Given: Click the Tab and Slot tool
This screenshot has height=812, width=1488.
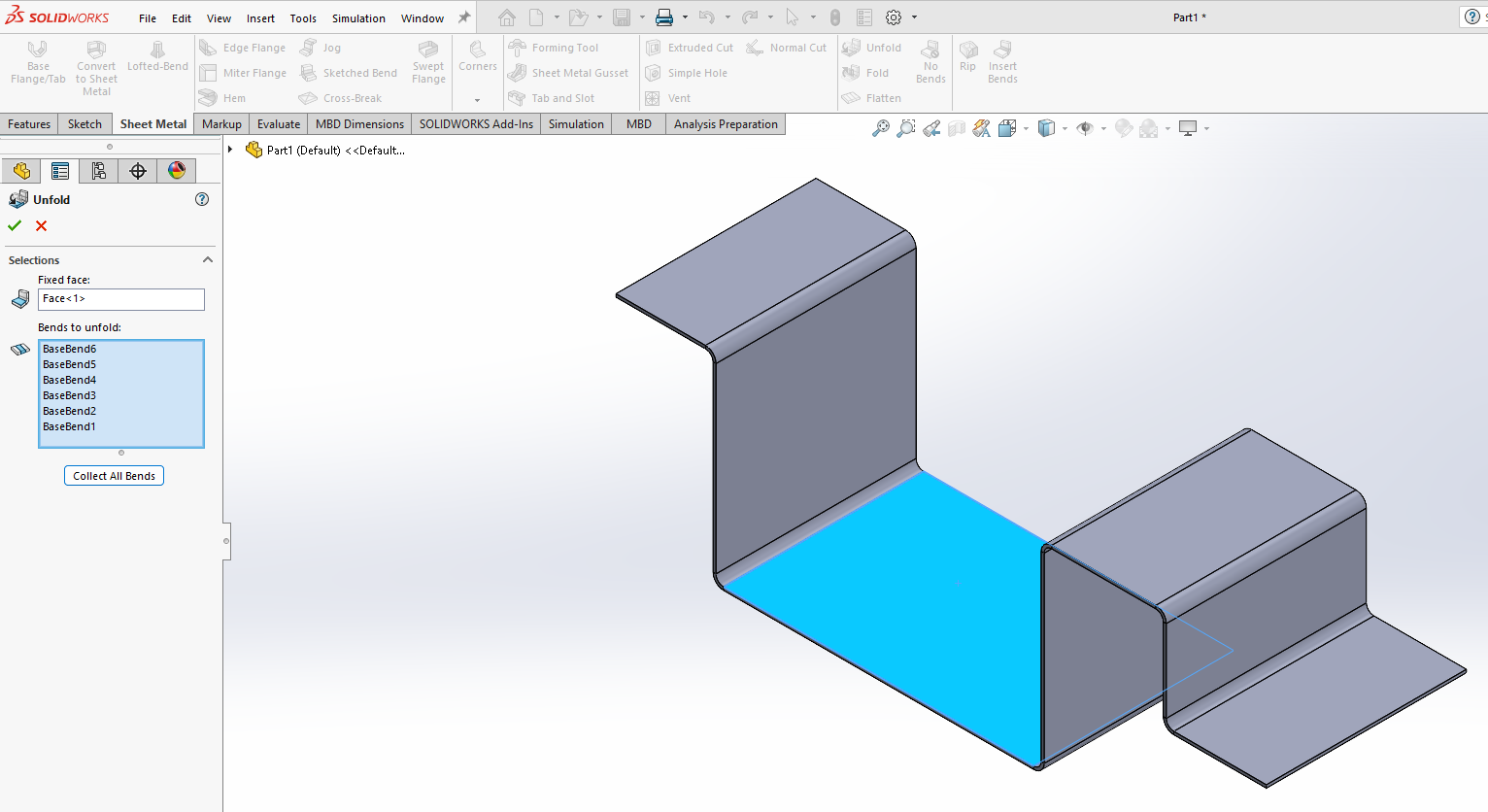Looking at the screenshot, I should [x=552, y=98].
